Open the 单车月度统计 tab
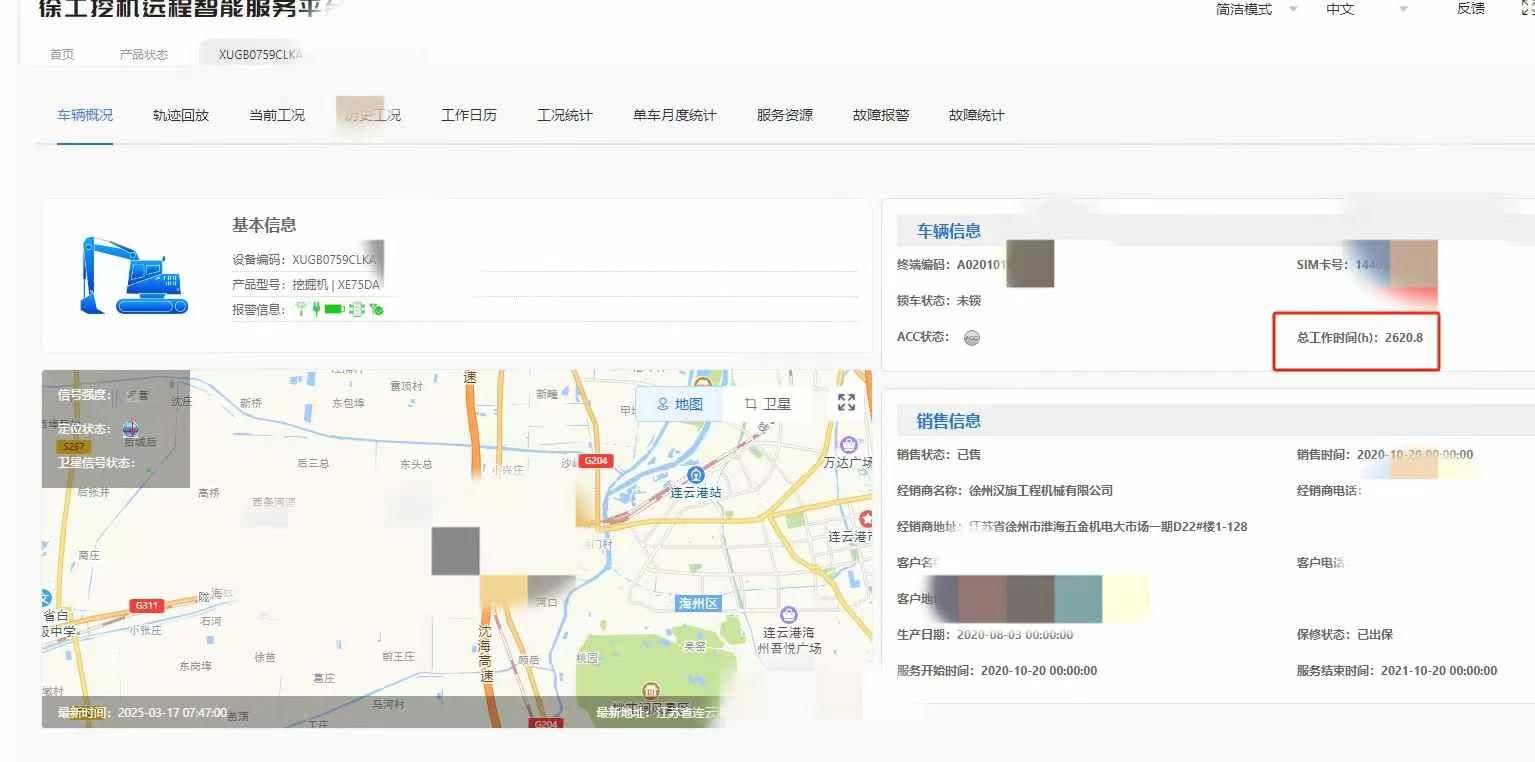The image size is (1535, 762). 675,115
